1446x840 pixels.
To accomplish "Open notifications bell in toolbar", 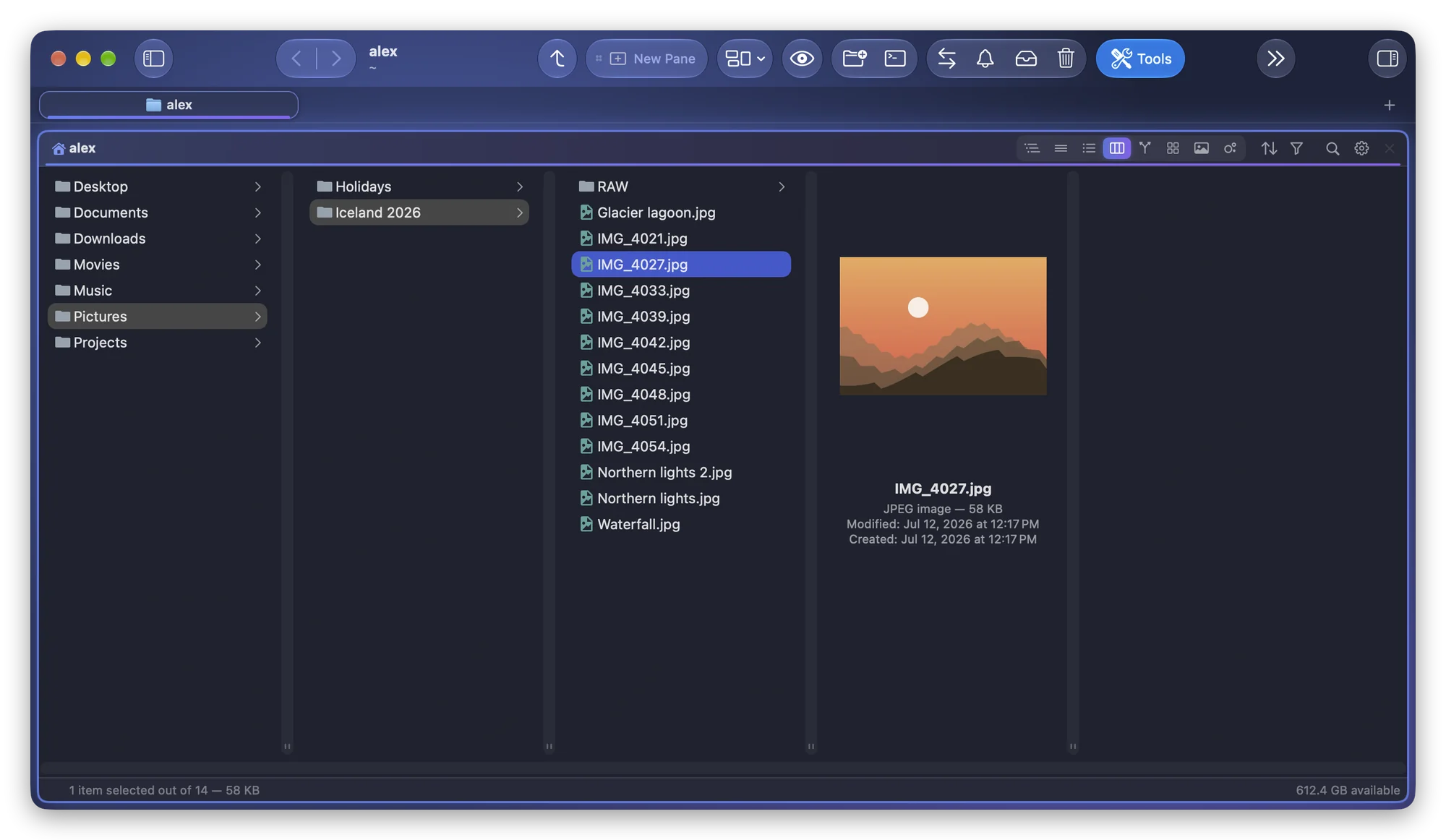I will (x=985, y=59).
